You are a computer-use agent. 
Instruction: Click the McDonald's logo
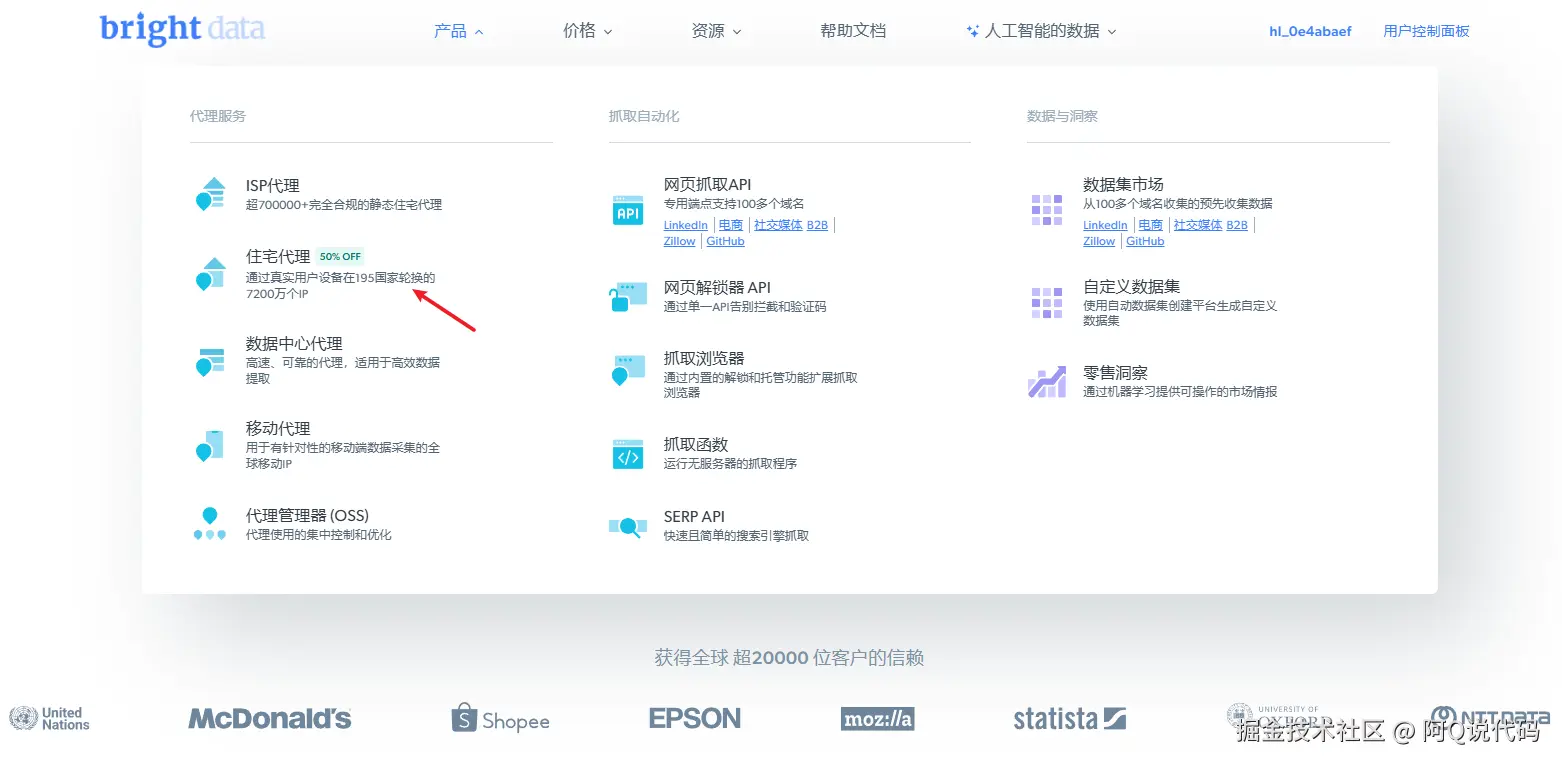click(270, 718)
